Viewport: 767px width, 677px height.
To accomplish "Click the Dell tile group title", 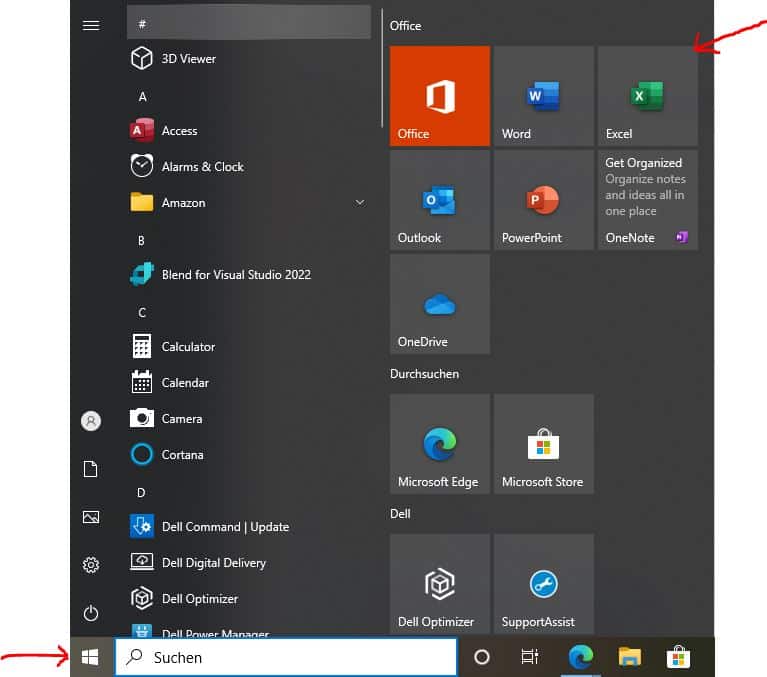I will (400, 514).
